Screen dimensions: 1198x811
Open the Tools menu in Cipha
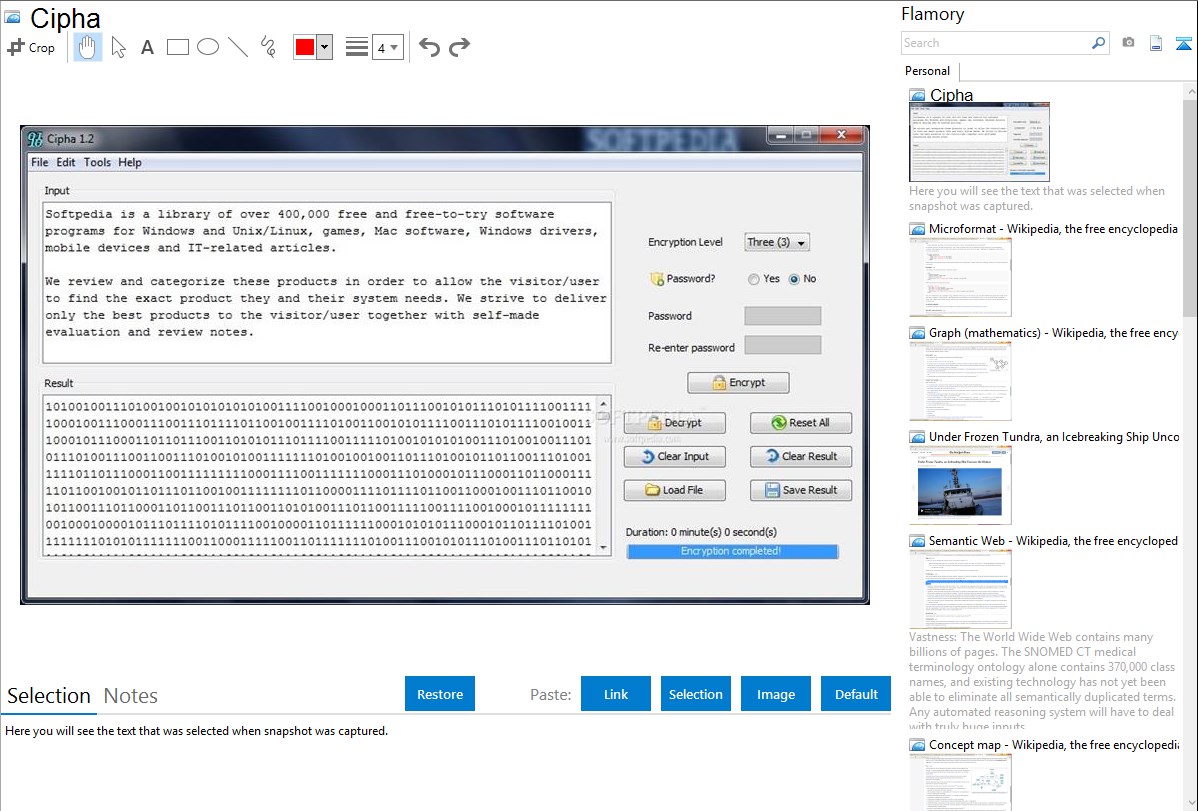[97, 162]
